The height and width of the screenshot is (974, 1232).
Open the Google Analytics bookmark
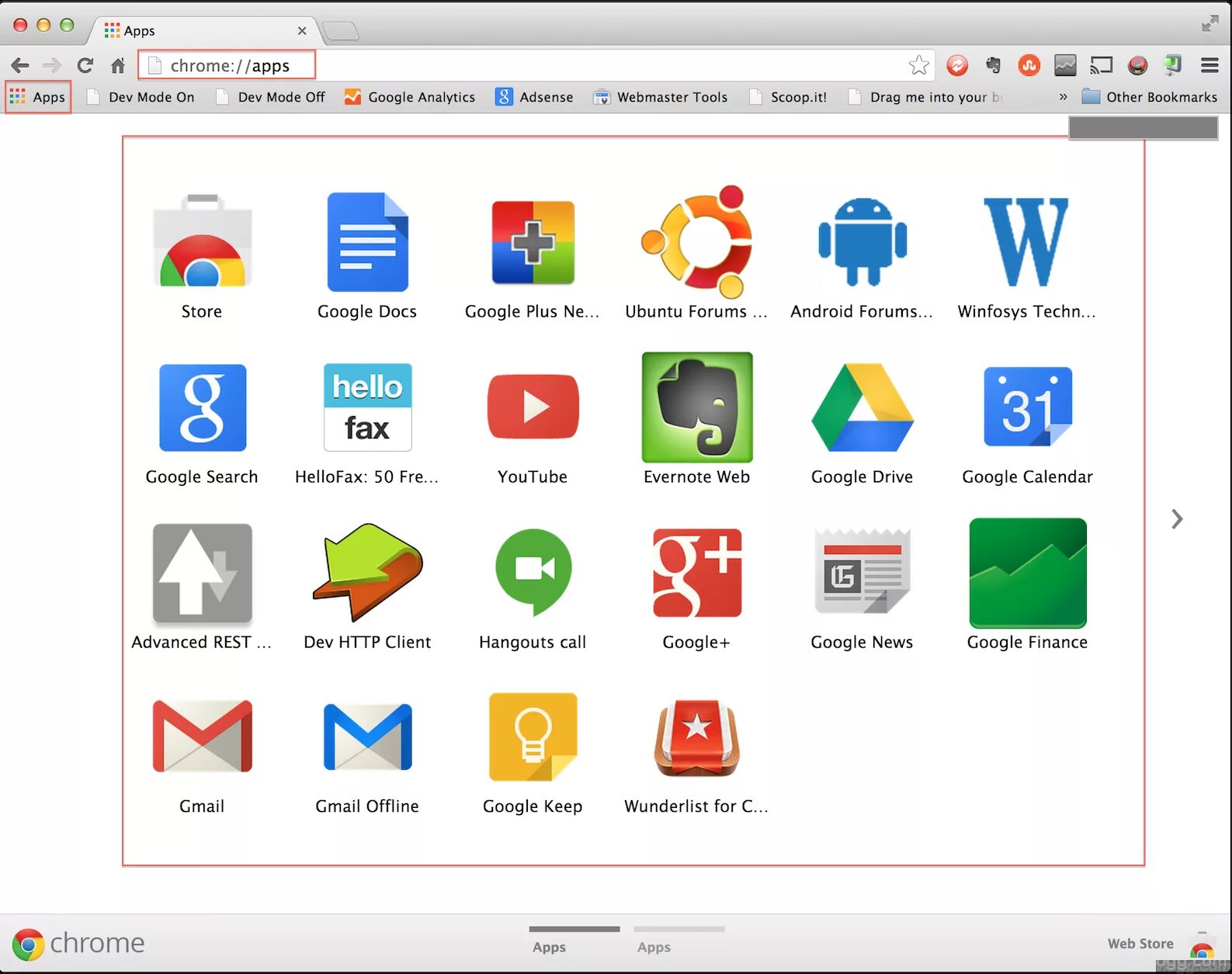click(410, 97)
